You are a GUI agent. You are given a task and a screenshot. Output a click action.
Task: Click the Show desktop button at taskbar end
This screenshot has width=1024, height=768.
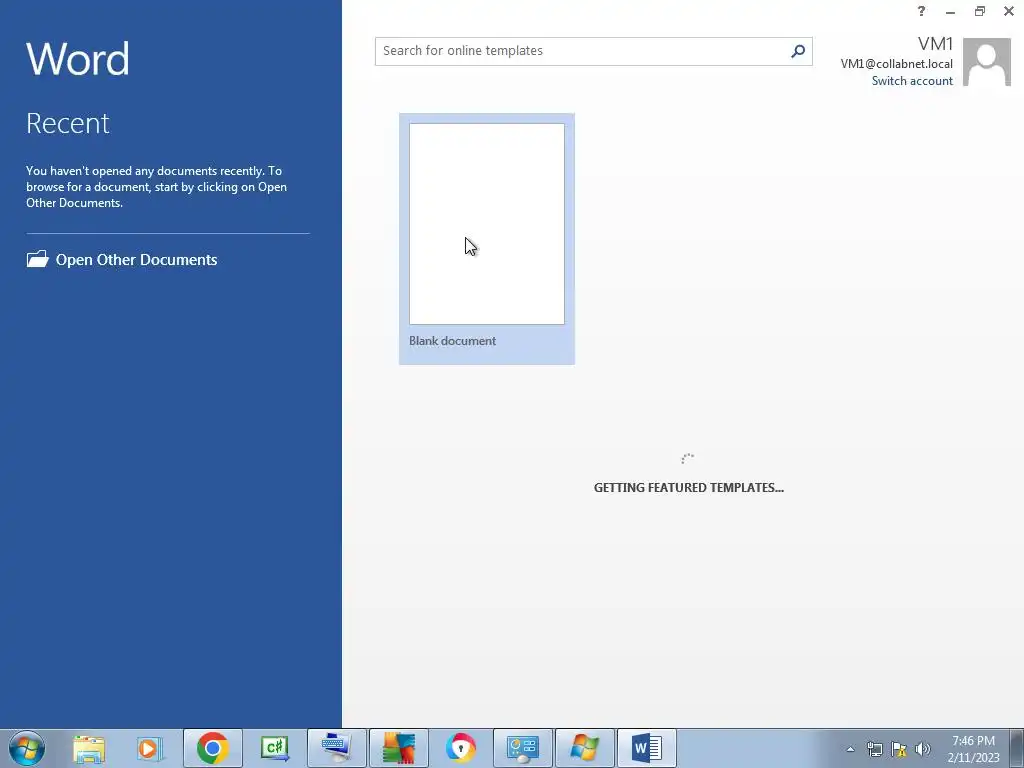pyautogui.click(x=1017, y=748)
